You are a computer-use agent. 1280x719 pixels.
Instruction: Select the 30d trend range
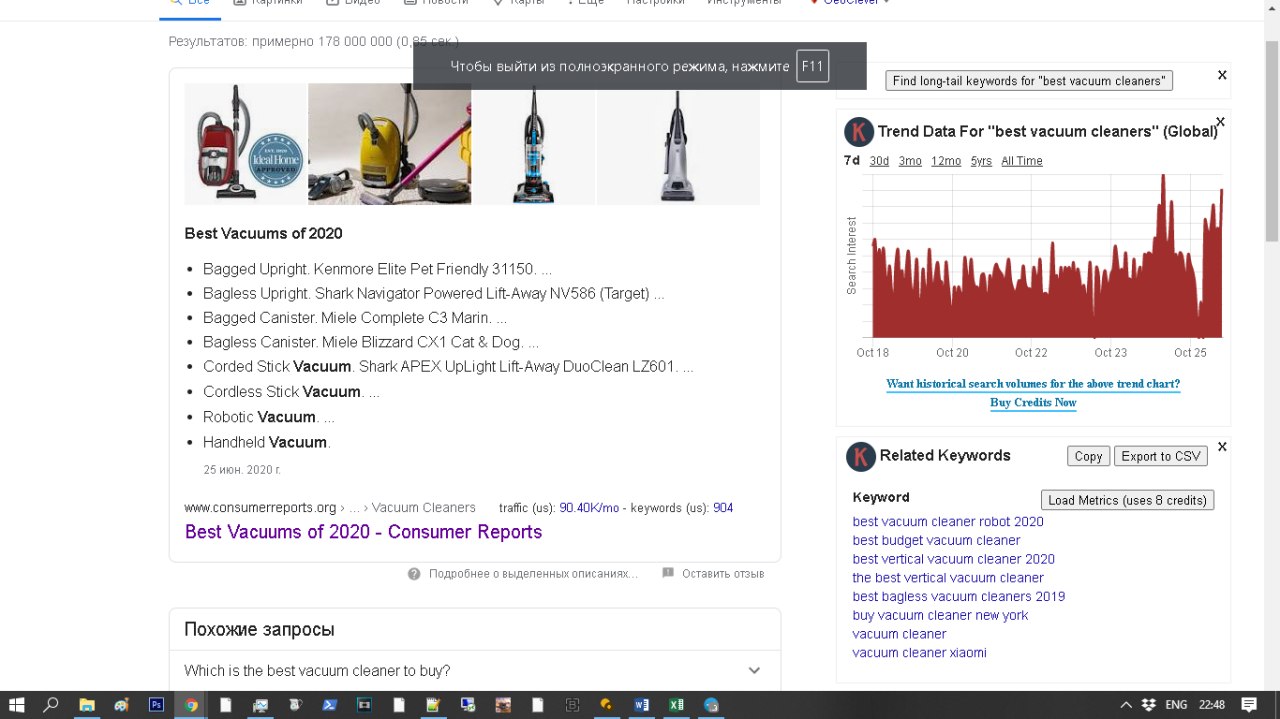tap(879, 161)
